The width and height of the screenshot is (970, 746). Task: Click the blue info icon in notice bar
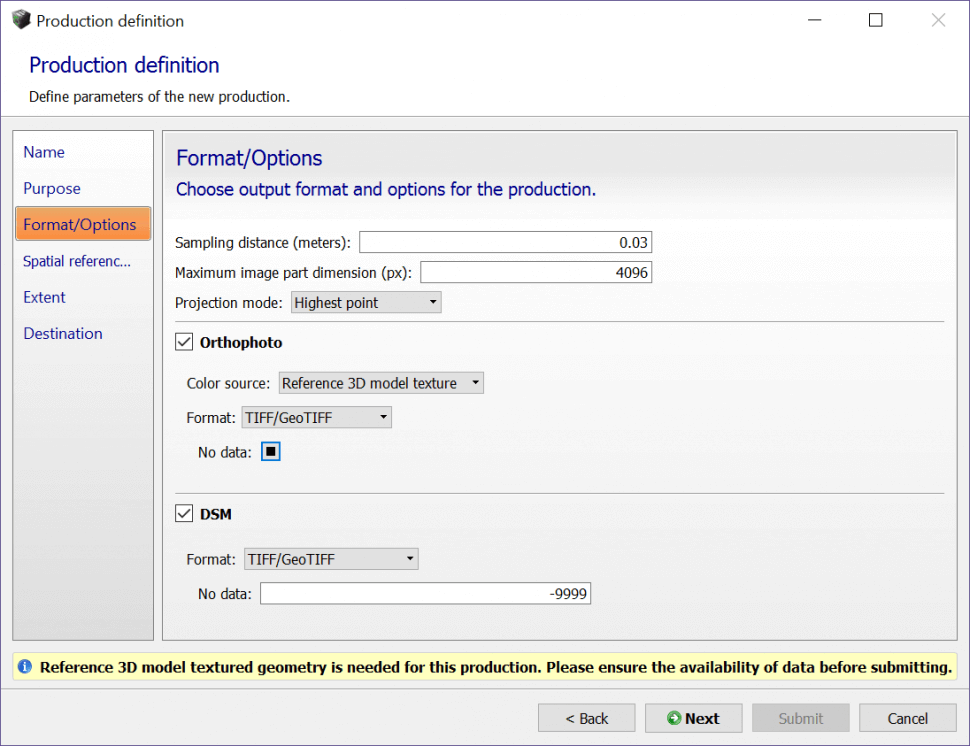pyautogui.click(x=25, y=667)
